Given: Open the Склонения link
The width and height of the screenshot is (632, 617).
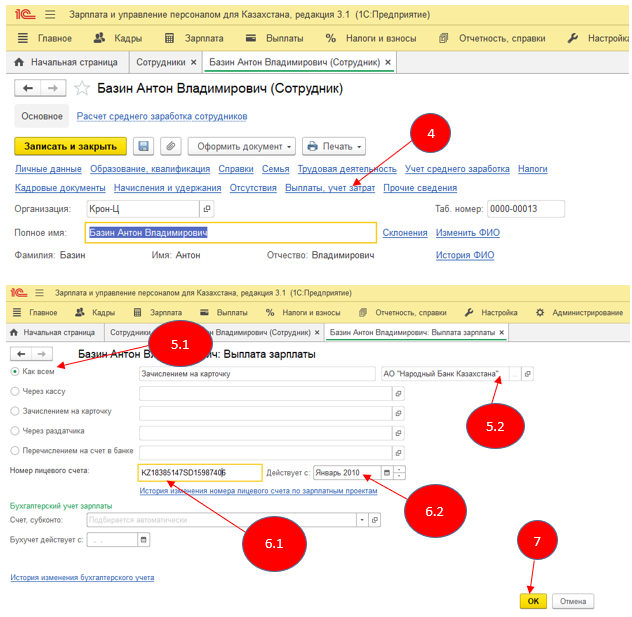Looking at the screenshot, I should (x=405, y=233).
